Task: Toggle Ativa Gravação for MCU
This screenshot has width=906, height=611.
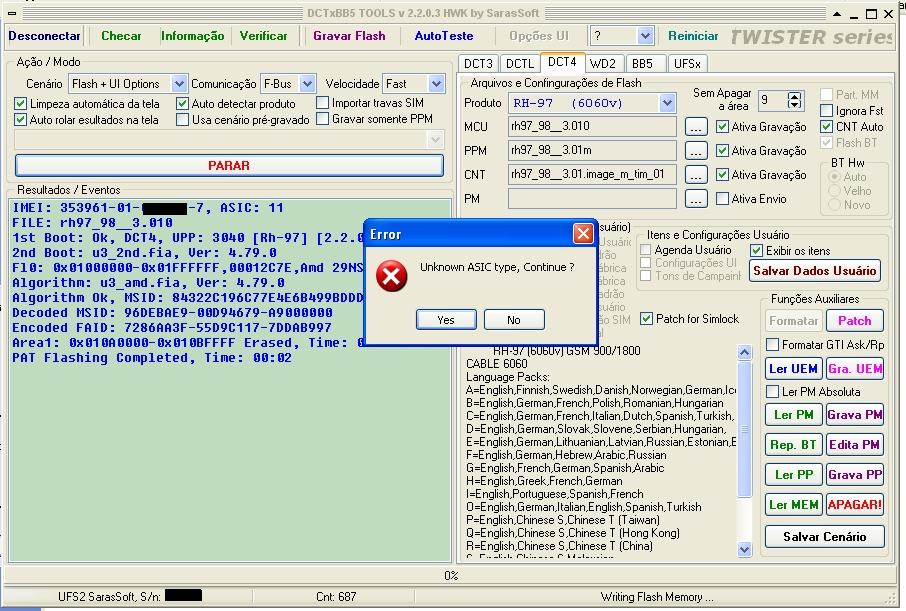Action: pyautogui.click(x=722, y=127)
